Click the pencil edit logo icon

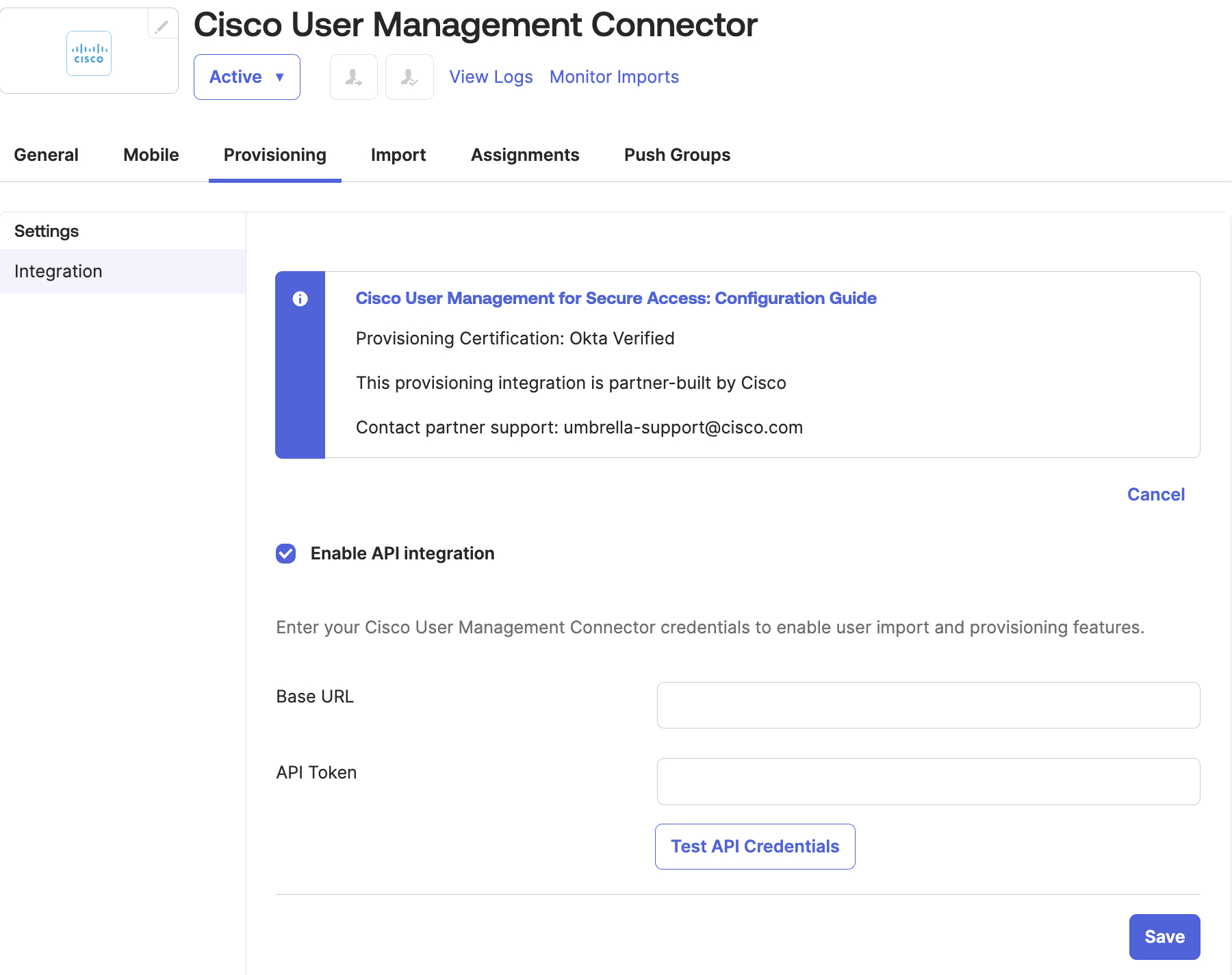tap(162, 26)
